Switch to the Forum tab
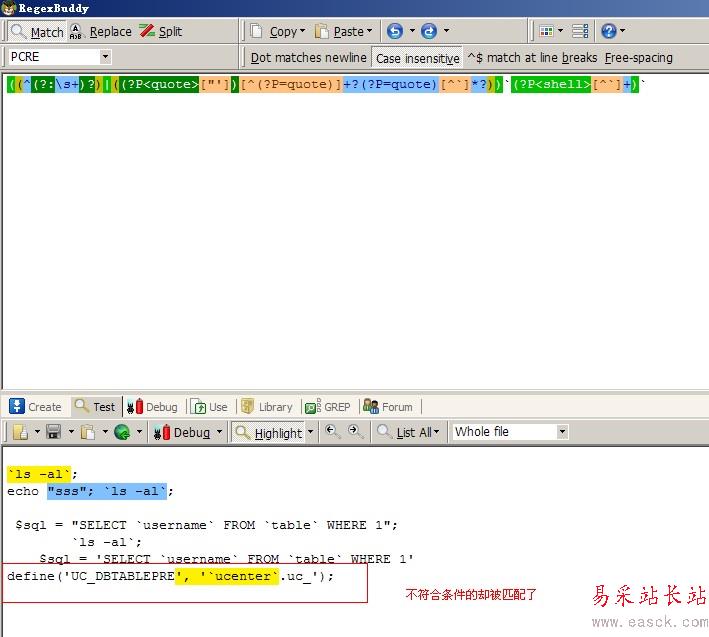 [x=388, y=406]
